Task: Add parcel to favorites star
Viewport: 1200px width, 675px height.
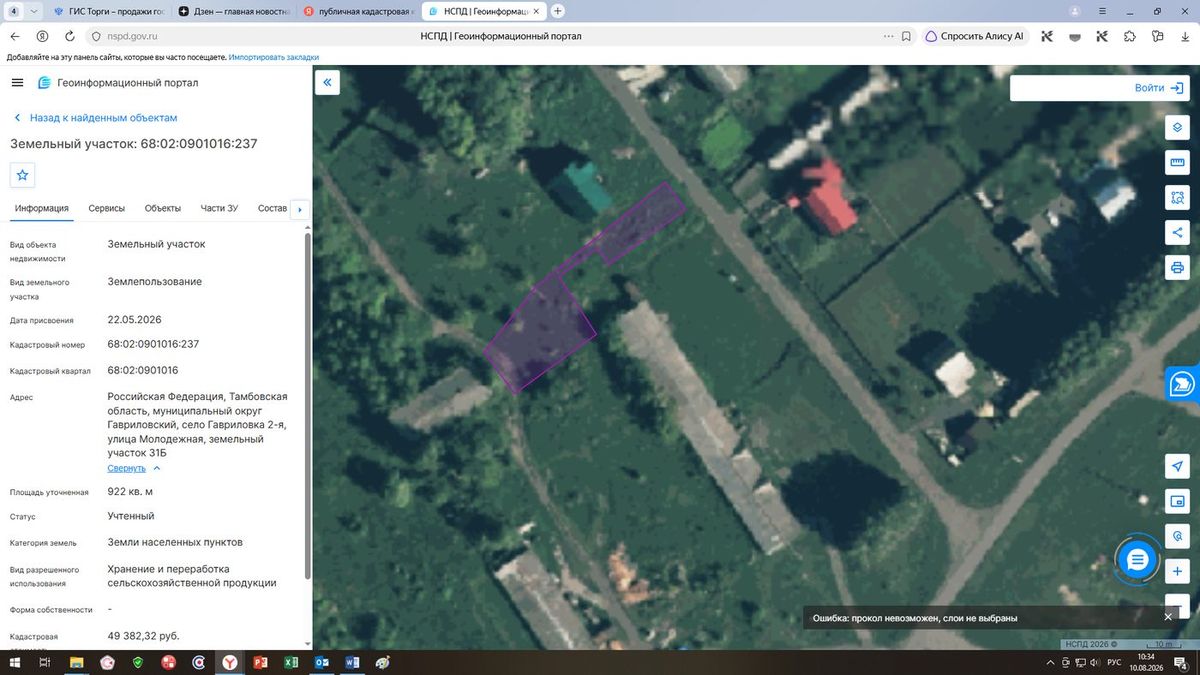Action: pyautogui.click(x=23, y=175)
